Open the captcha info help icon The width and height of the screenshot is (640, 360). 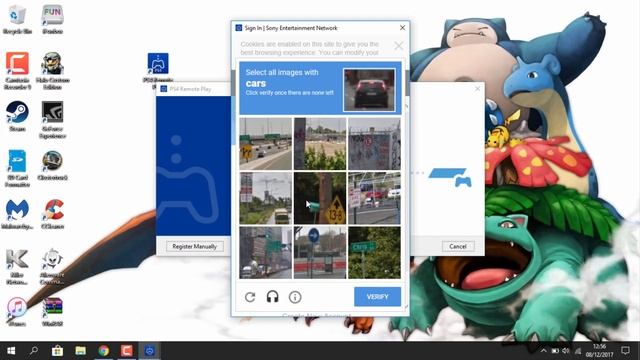(x=295, y=297)
